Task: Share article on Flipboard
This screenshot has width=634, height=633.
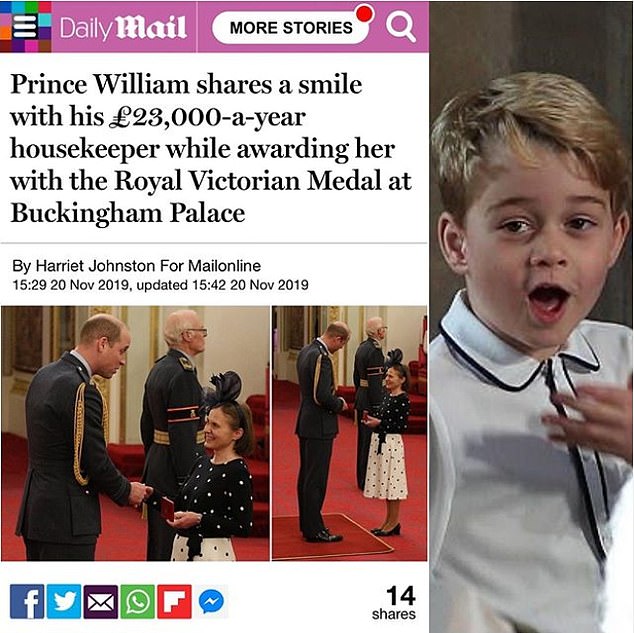Action: pyautogui.click(x=174, y=601)
